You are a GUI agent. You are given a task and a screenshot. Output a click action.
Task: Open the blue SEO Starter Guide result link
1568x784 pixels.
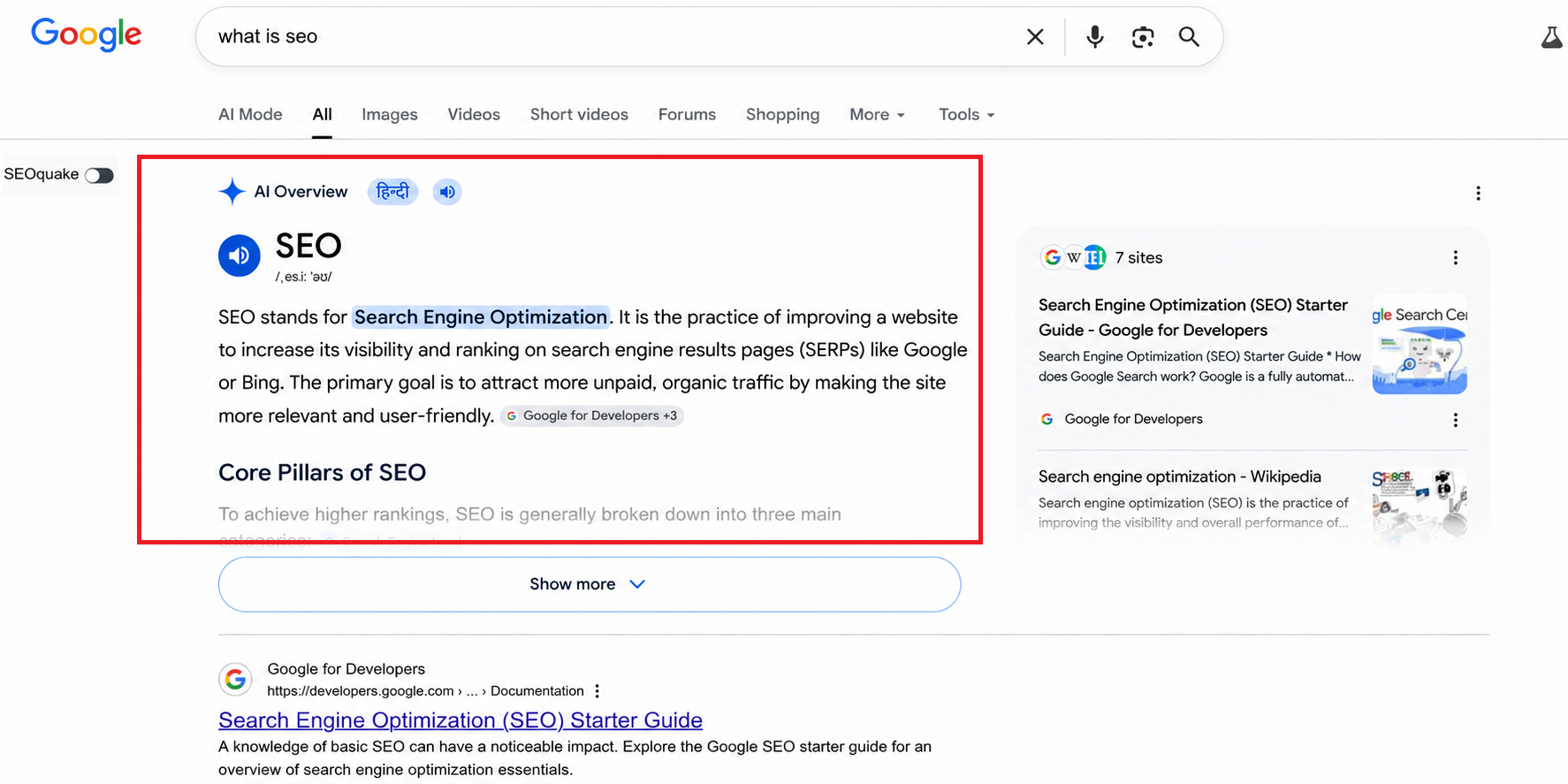(x=461, y=720)
